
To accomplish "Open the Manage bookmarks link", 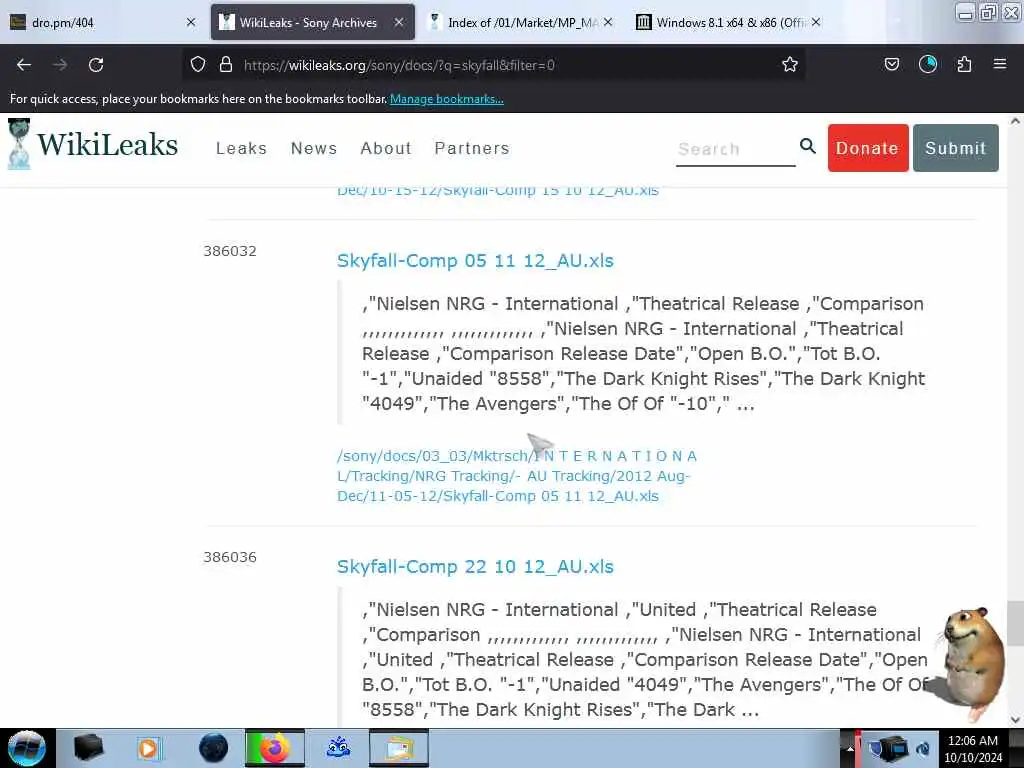I will (447, 99).
